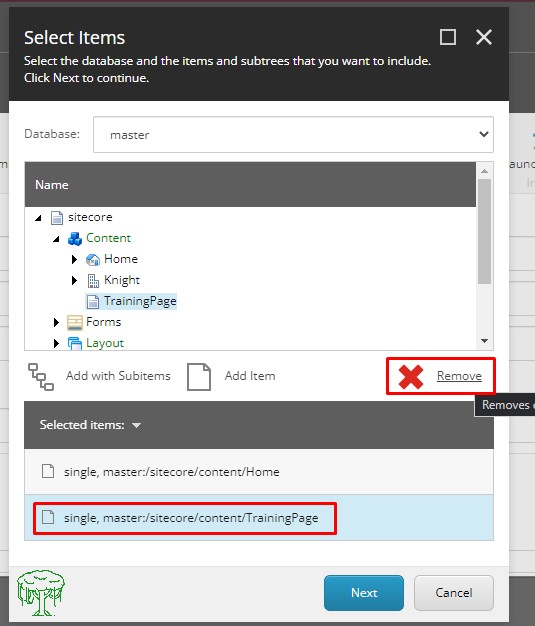Click page icon beside content/TrainingPage selected item
Image resolution: width=535 pixels, height=626 pixels.
(48, 517)
